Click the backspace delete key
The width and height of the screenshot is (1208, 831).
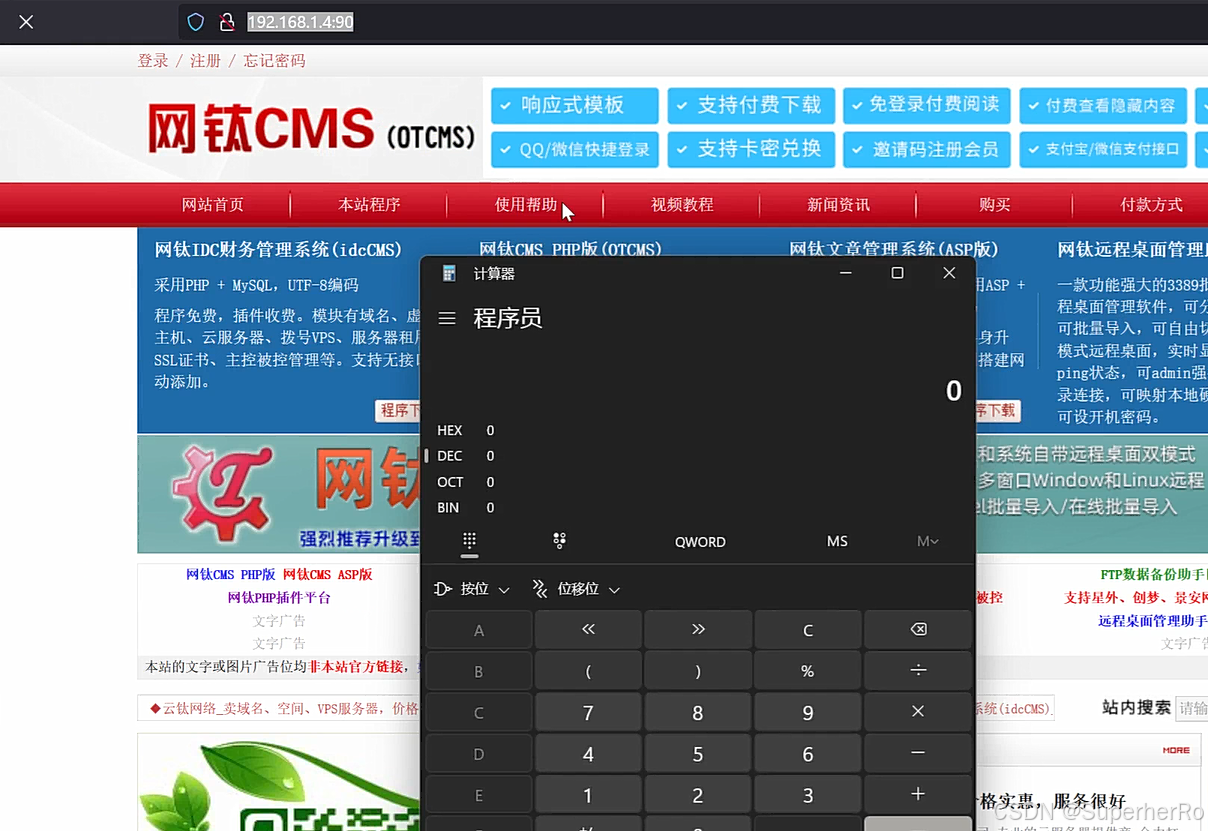pyautogui.click(x=918, y=629)
